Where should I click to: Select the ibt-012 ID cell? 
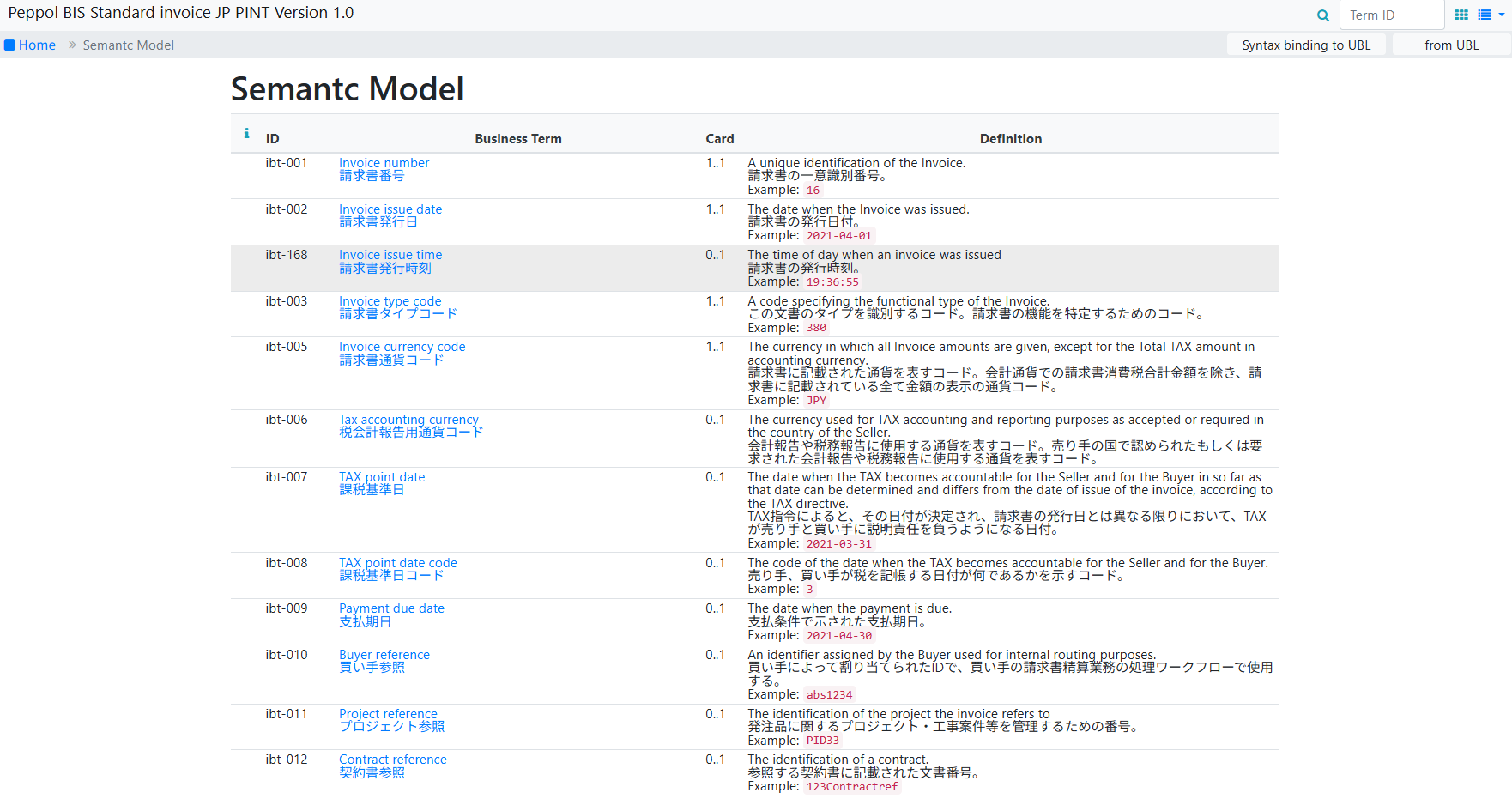click(286, 760)
